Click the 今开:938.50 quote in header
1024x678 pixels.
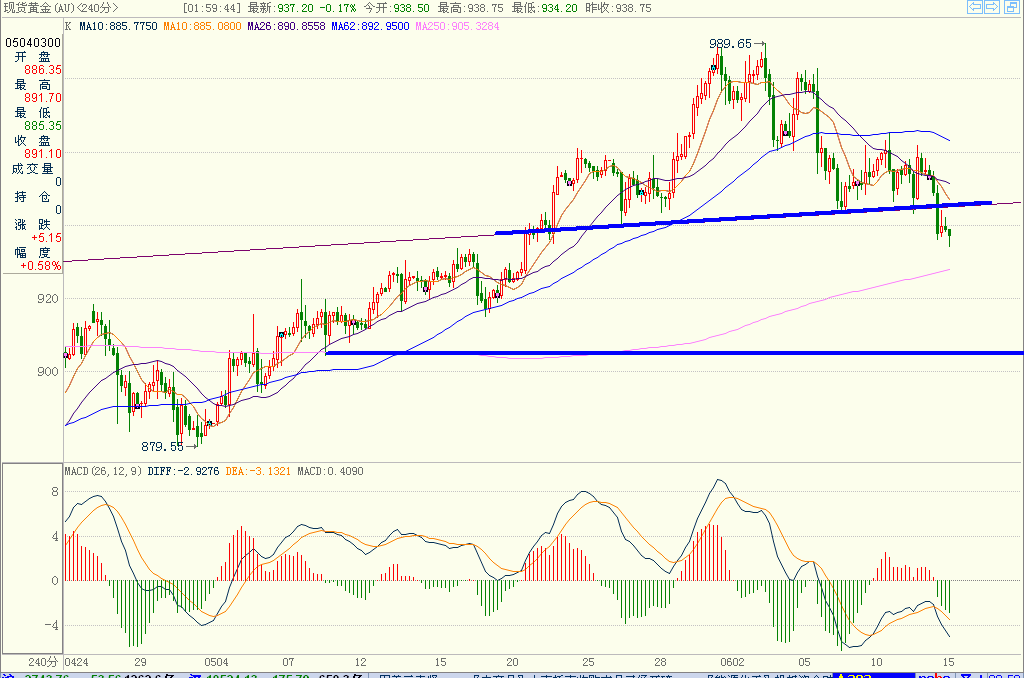397,8
